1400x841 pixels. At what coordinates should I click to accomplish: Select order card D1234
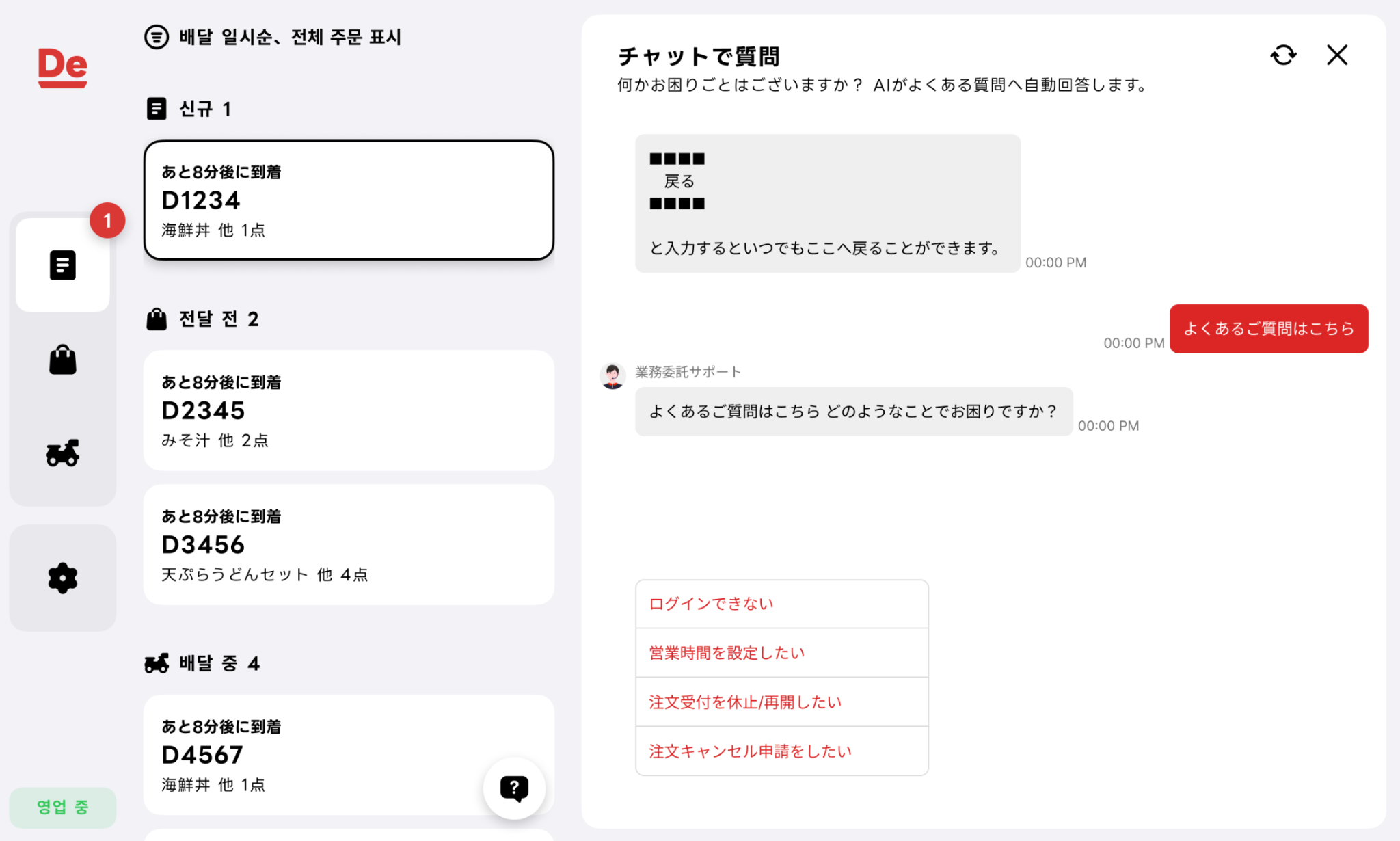tap(349, 200)
